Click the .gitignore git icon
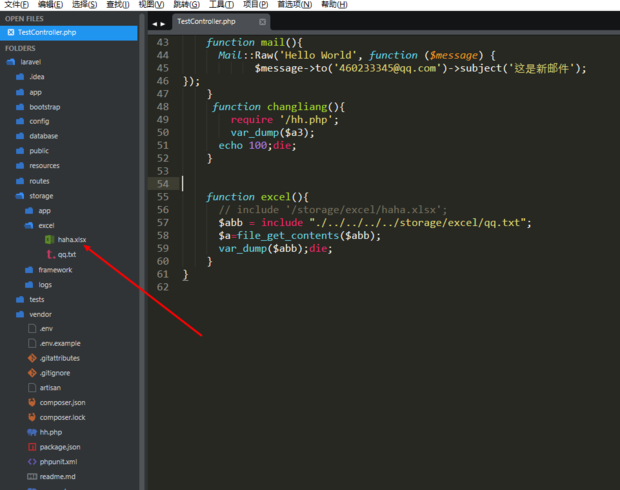 coord(32,373)
